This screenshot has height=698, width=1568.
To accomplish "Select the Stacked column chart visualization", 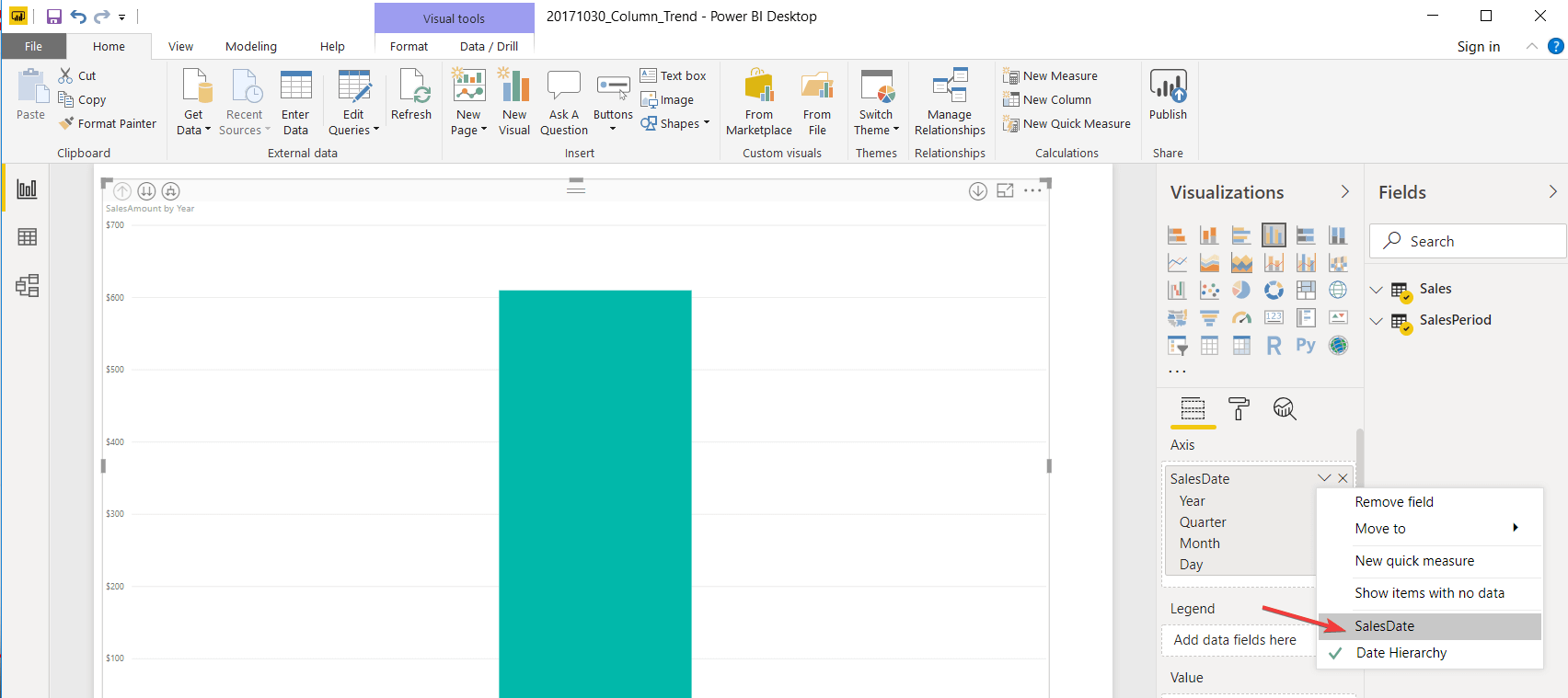I will tap(1209, 235).
